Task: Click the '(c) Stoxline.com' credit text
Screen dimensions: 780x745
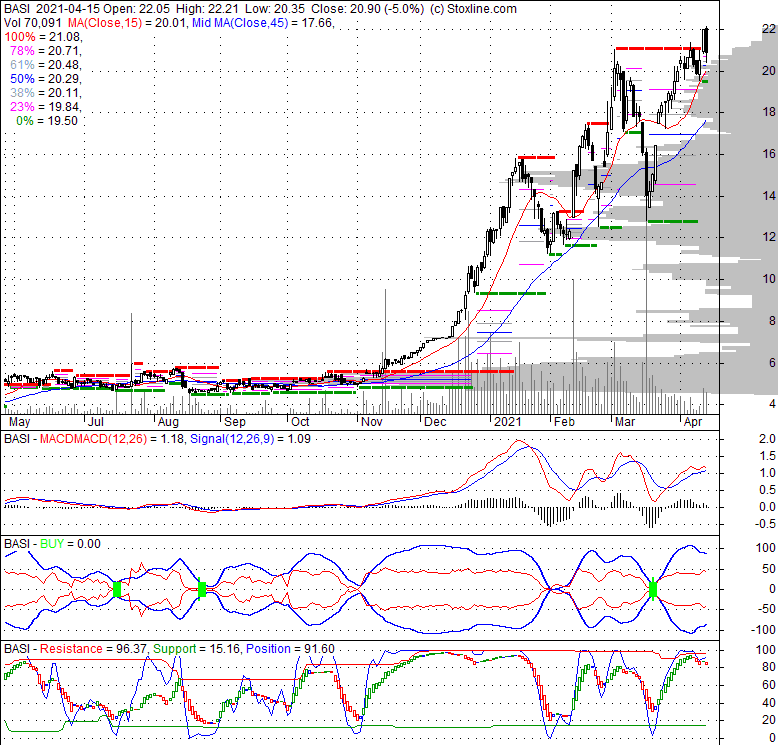Action: click(x=473, y=9)
